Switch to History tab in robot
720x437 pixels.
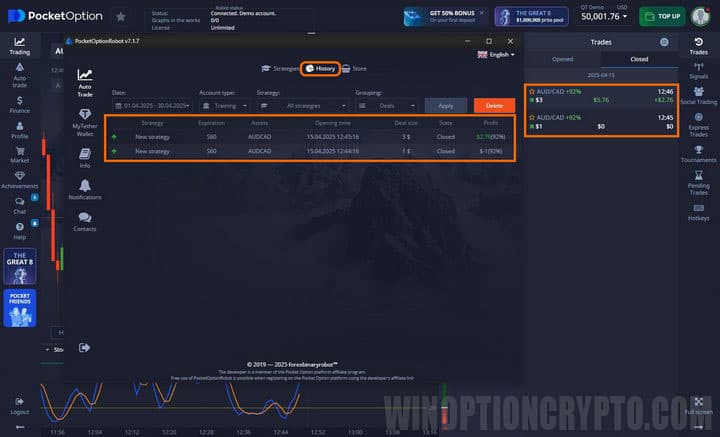click(321, 68)
